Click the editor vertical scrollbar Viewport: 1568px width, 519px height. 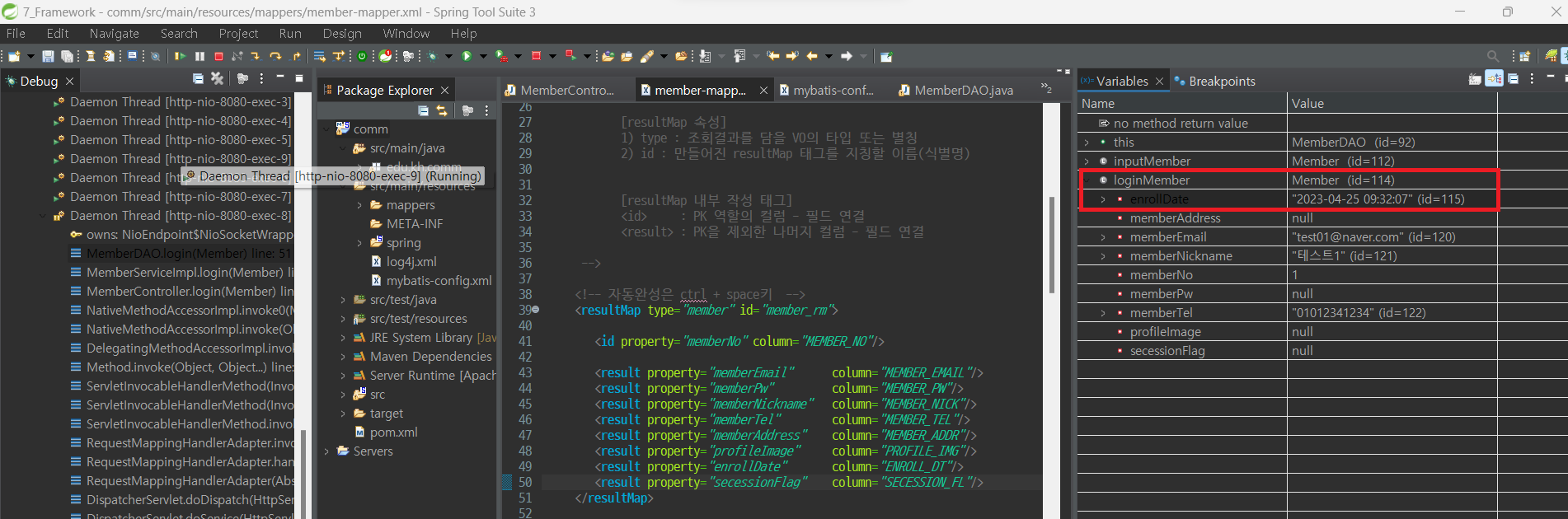[1051, 245]
